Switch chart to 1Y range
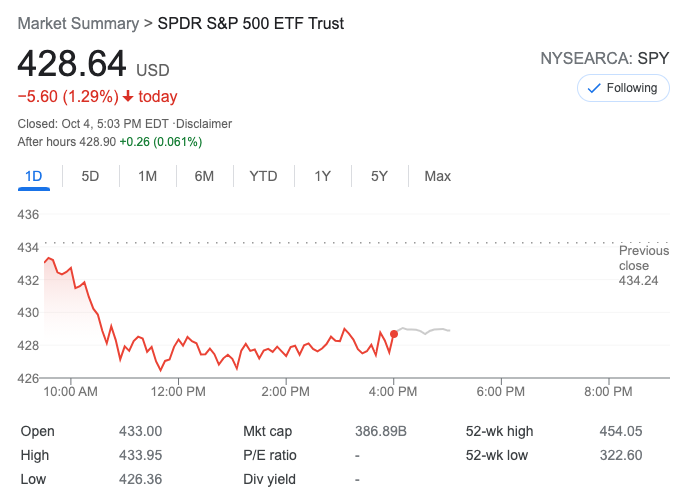Image resolution: width=694 pixels, height=503 pixels. point(322,177)
